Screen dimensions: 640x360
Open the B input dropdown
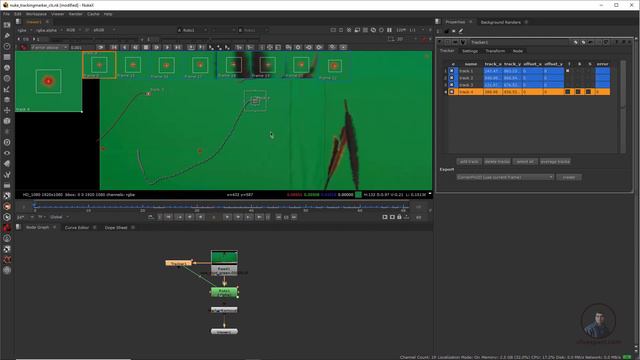[253, 30]
